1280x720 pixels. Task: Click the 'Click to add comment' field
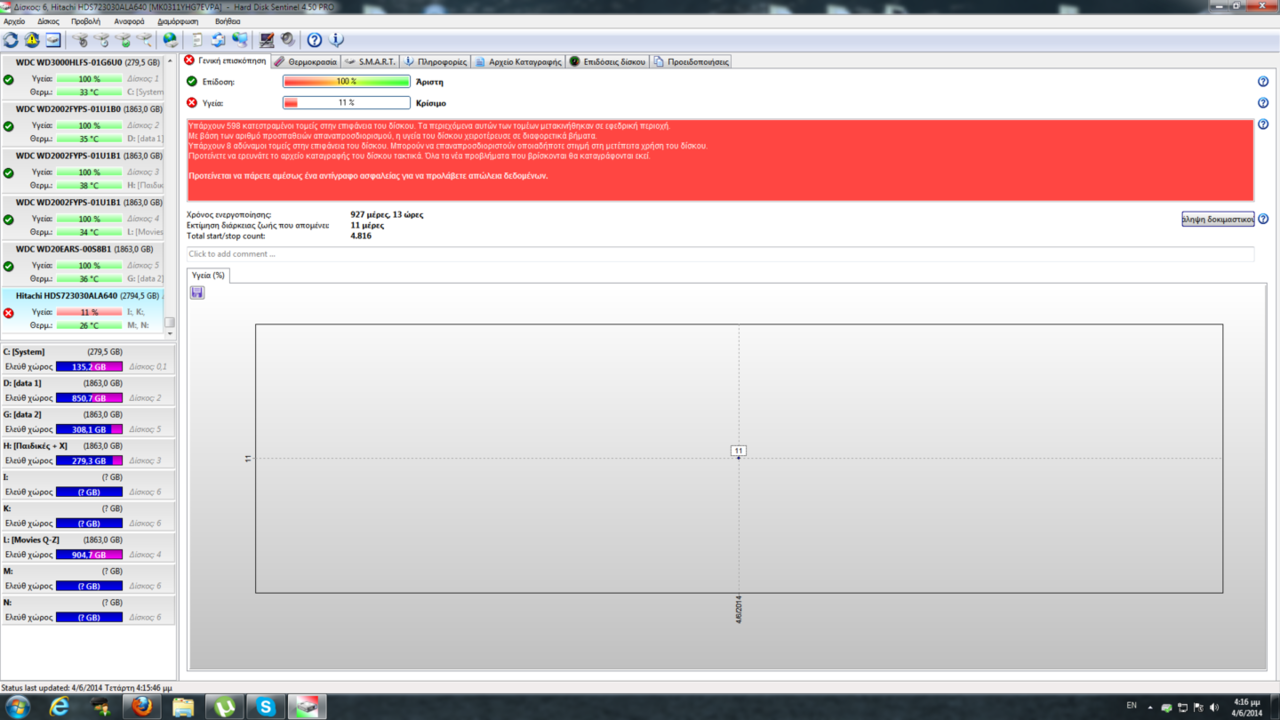(720, 254)
